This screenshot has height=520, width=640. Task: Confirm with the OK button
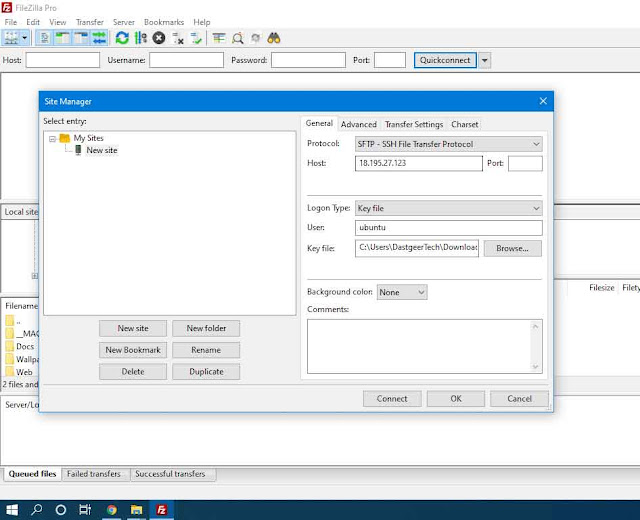point(456,398)
